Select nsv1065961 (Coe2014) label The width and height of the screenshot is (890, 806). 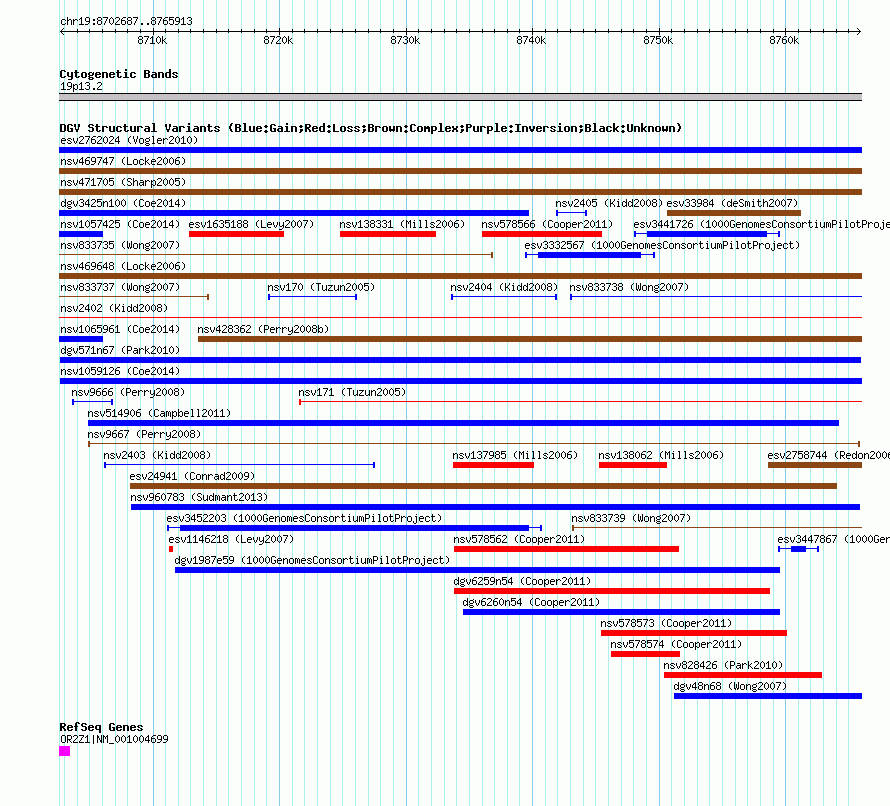[120, 329]
